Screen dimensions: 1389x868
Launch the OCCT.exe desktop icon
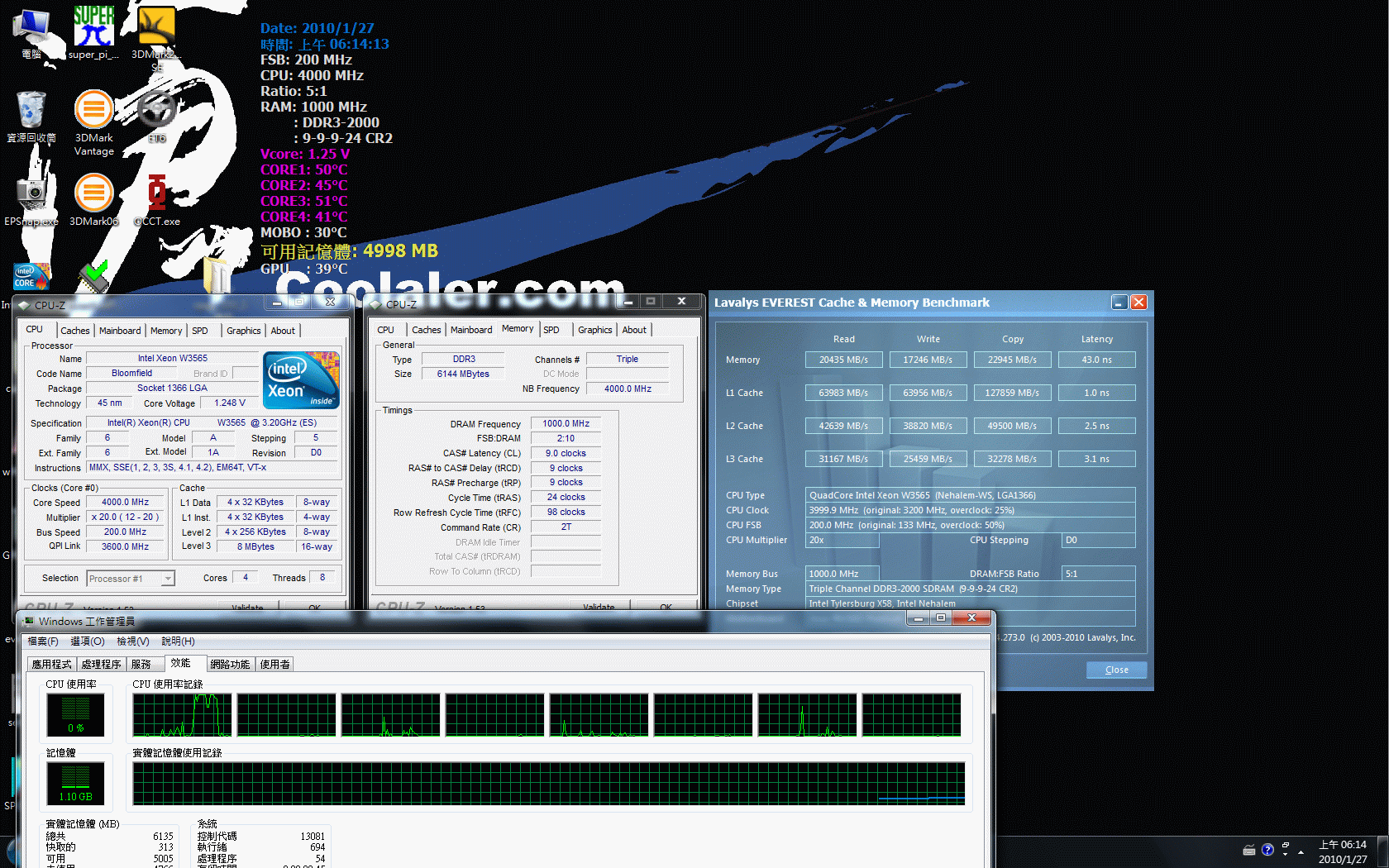(x=156, y=201)
